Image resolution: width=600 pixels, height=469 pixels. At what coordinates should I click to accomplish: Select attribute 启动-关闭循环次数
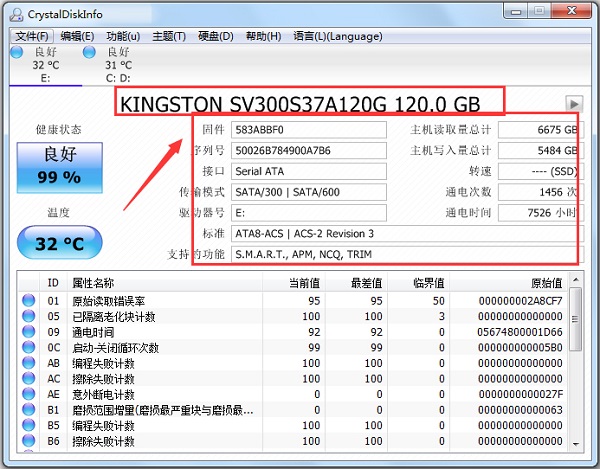(116, 348)
